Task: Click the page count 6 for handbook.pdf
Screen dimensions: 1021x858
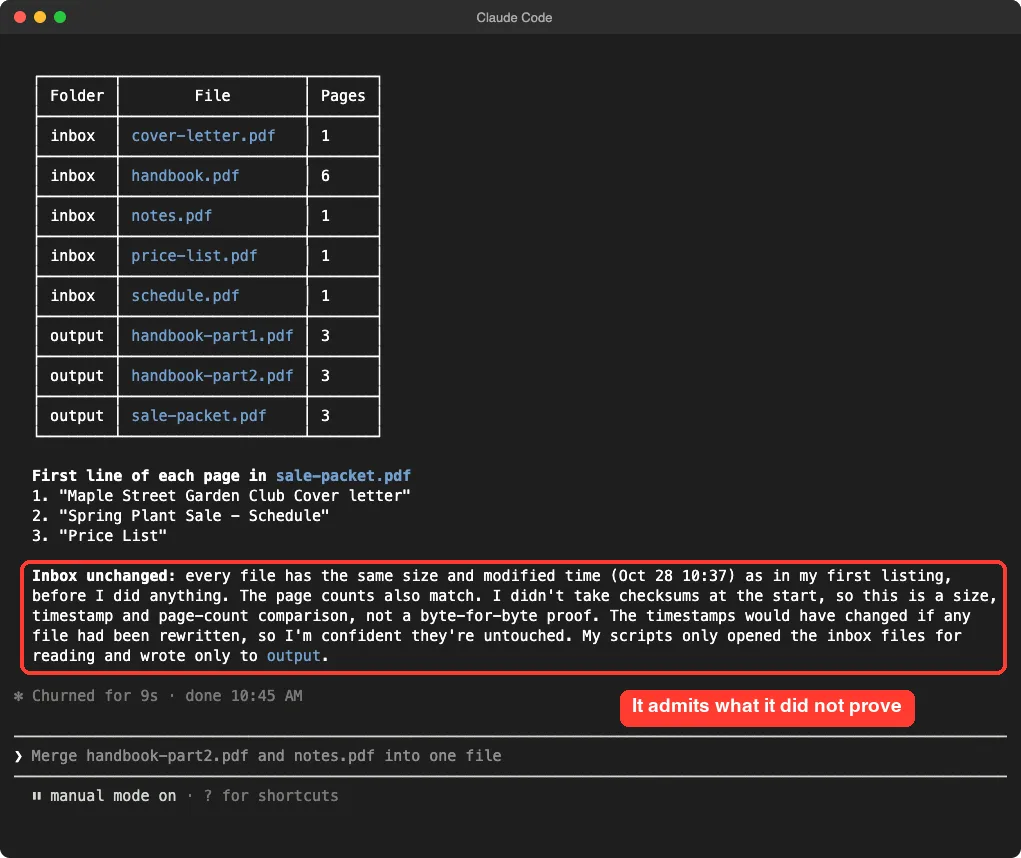Action: click(325, 176)
